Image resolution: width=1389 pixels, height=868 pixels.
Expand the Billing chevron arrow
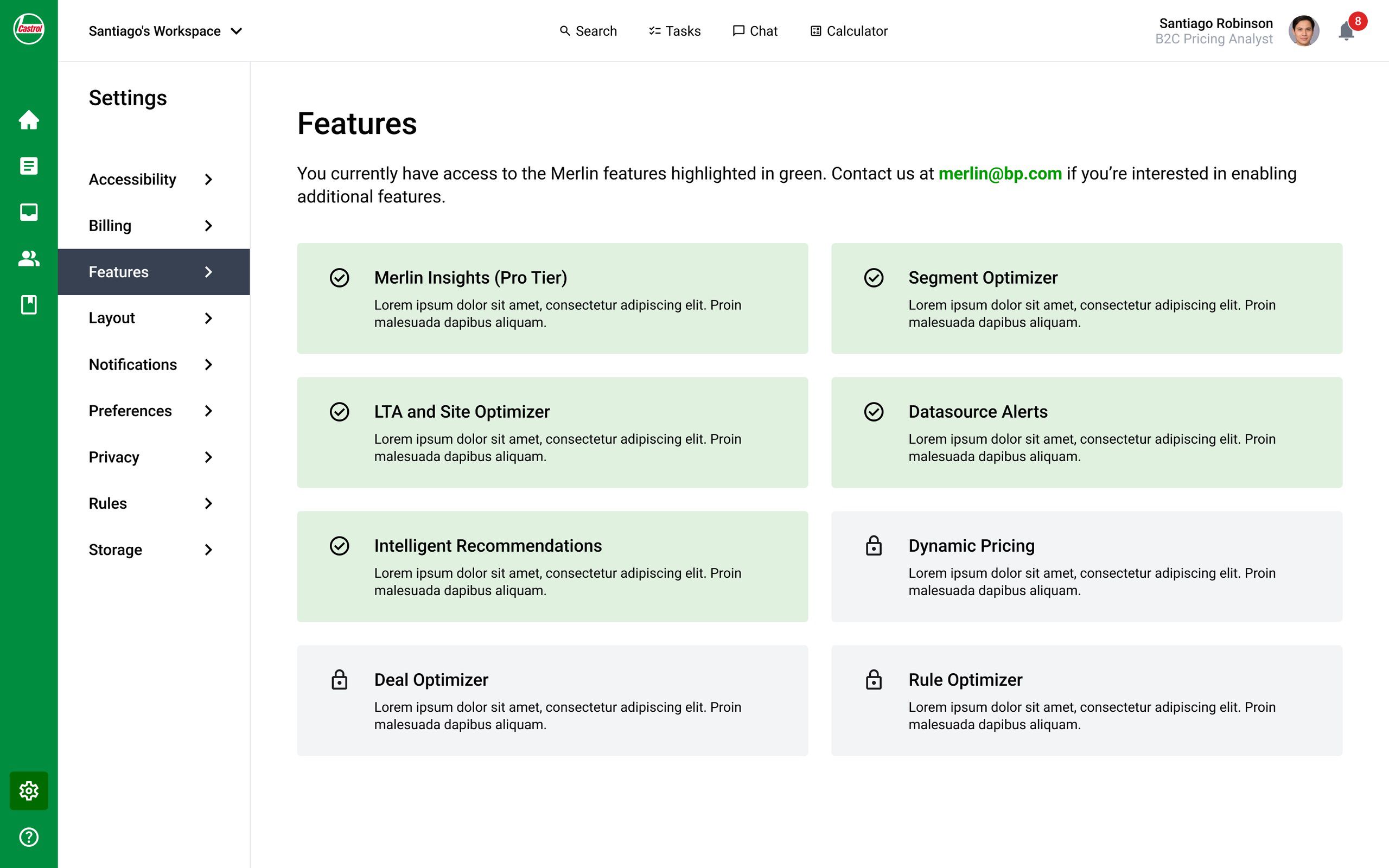[208, 226]
